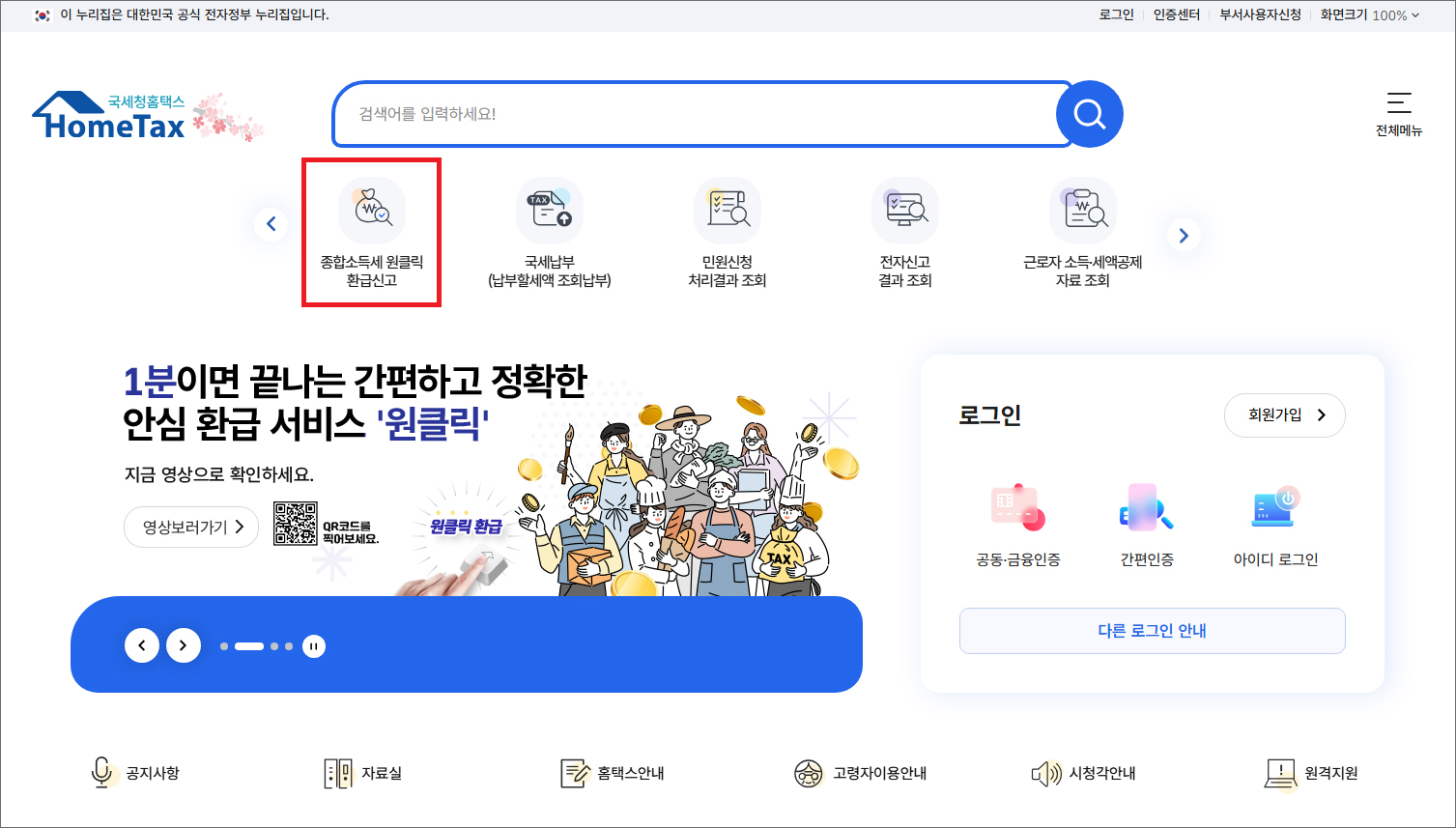Open 종합소득세 원클릭 환급신고 icon

(x=372, y=211)
